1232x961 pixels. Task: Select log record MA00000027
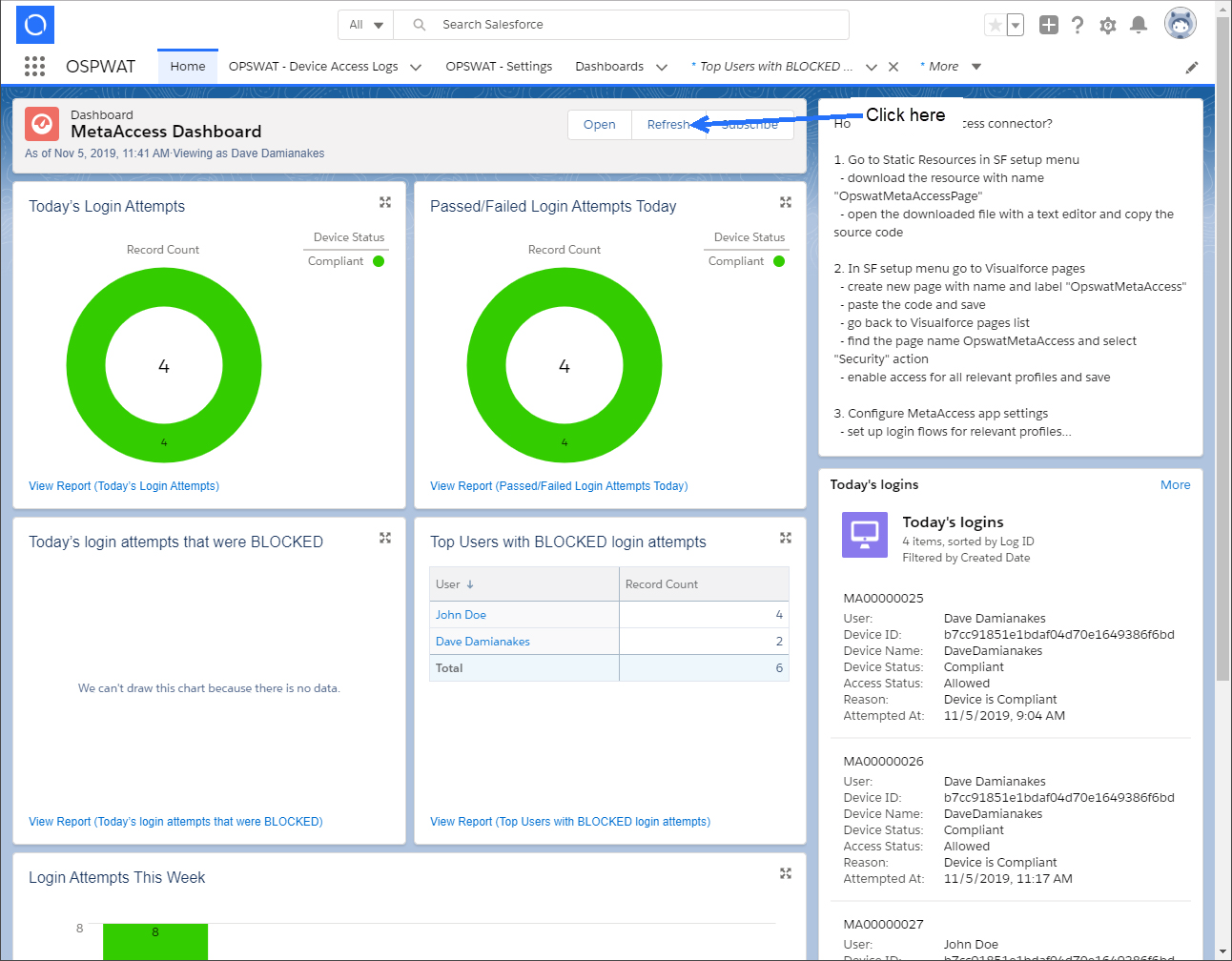(x=883, y=925)
